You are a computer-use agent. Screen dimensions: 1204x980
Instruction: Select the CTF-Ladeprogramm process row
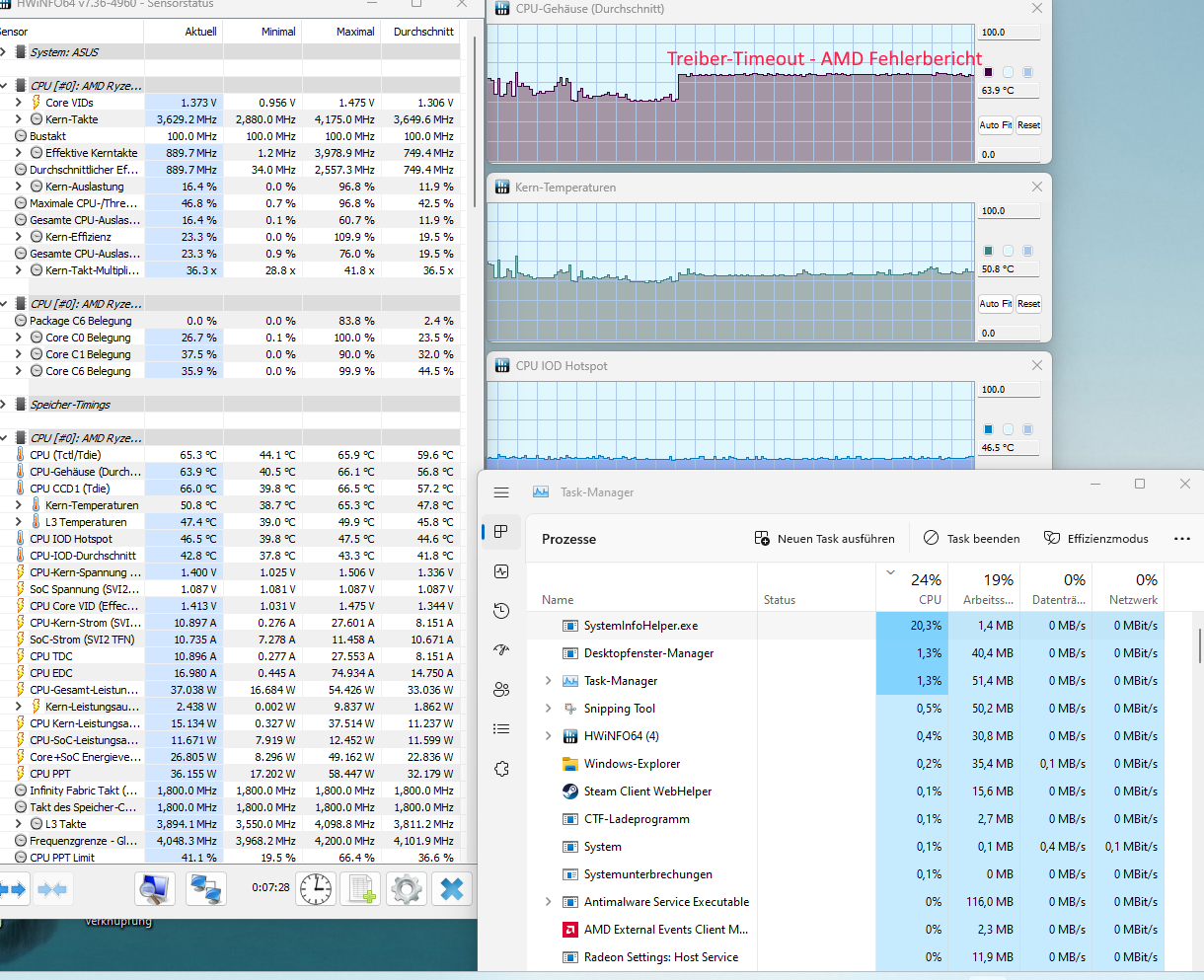tap(846, 819)
